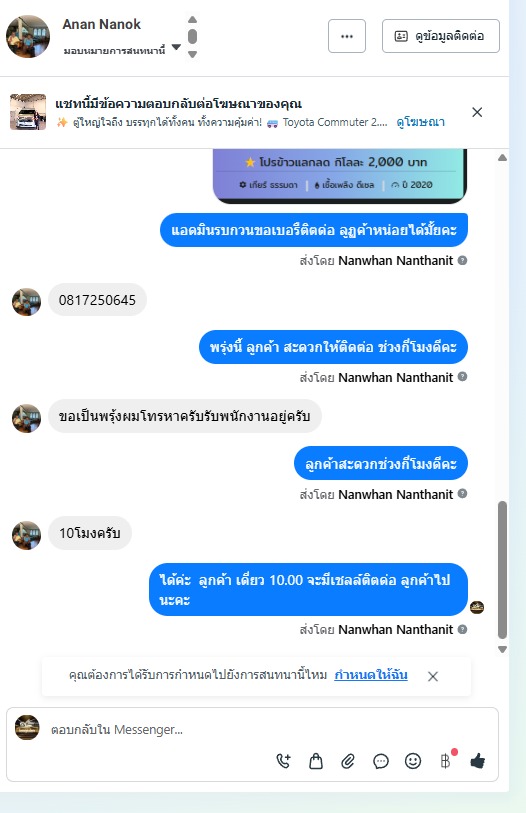Attach a file with the paperclip icon
This screenshot has width=526, height=813.
(348, 761)
